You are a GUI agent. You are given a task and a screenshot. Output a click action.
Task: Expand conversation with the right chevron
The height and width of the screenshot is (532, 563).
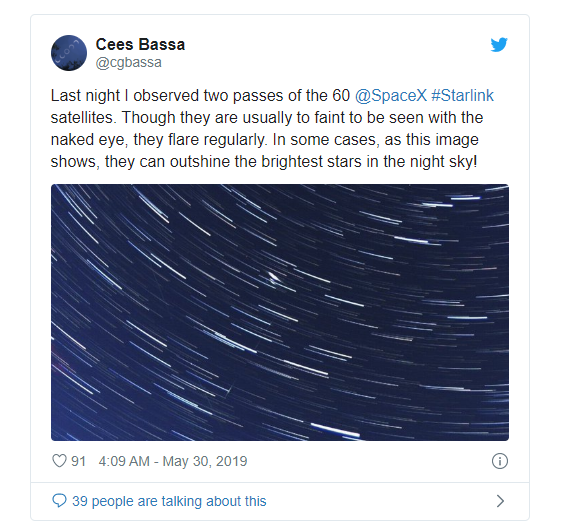tap(500, 501)
